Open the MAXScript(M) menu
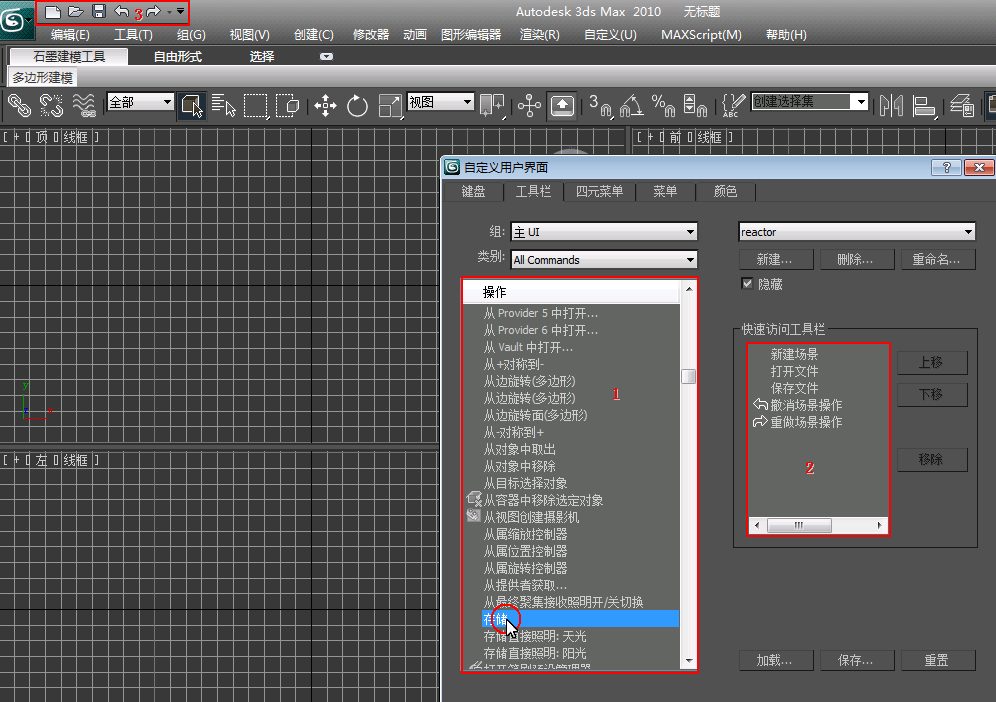This screenshot has width=996, height=702. pyautogui.click(x=701, y=35)
